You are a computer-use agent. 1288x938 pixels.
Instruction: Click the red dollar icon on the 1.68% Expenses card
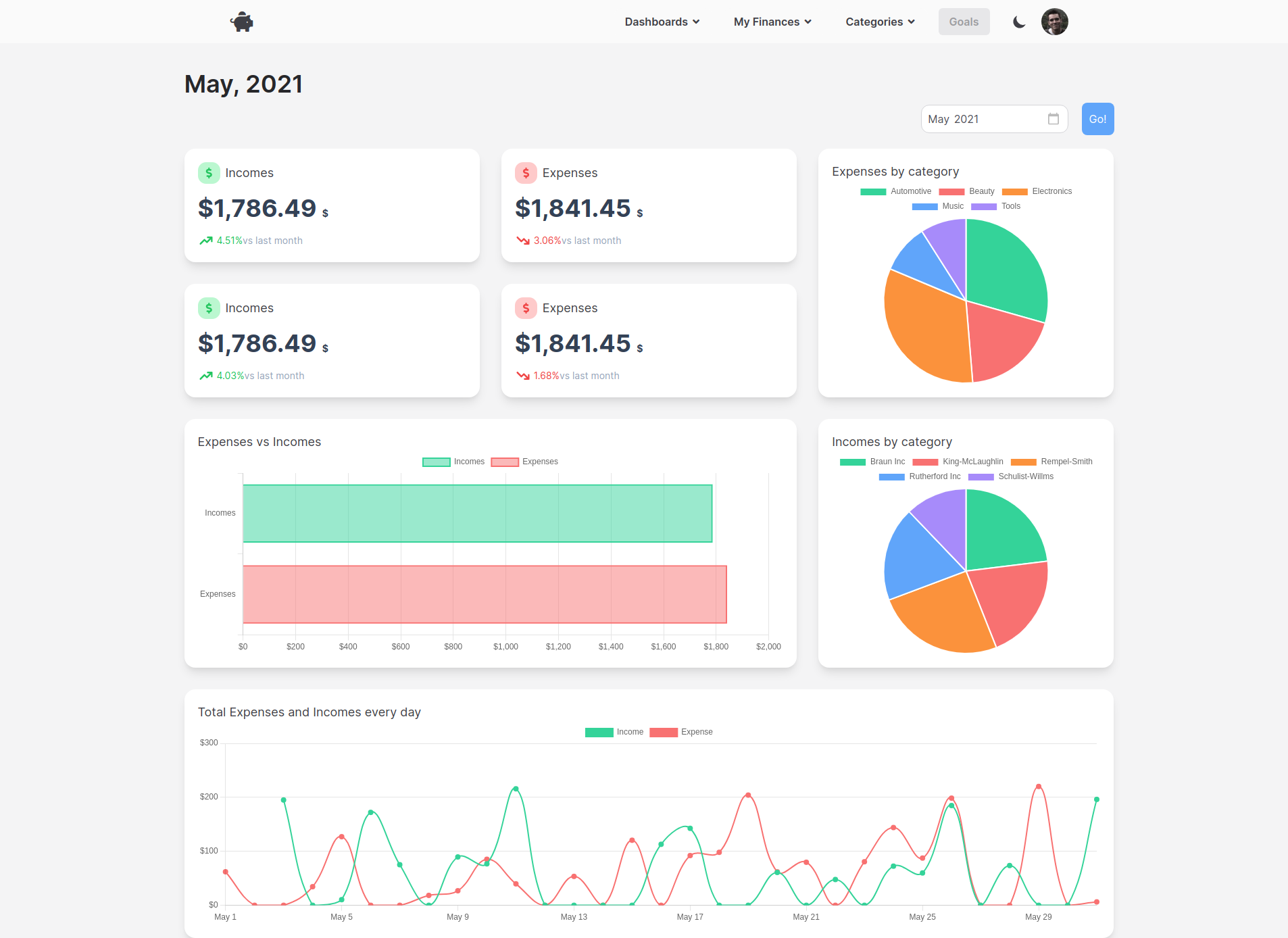[x=526, y=308]
